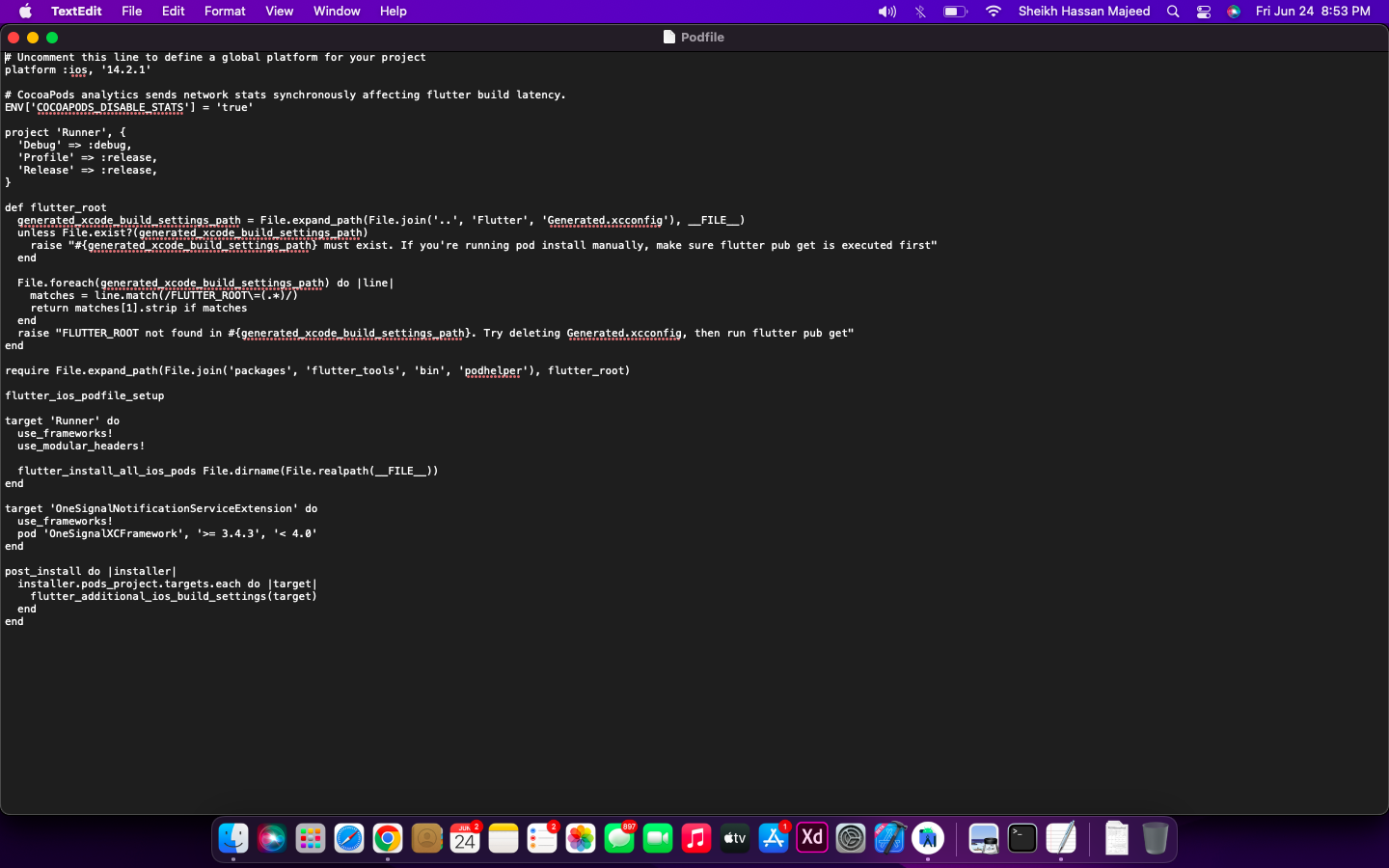
Task: Open the Edit menu in menu bar
Action: [x=174, y=11]
